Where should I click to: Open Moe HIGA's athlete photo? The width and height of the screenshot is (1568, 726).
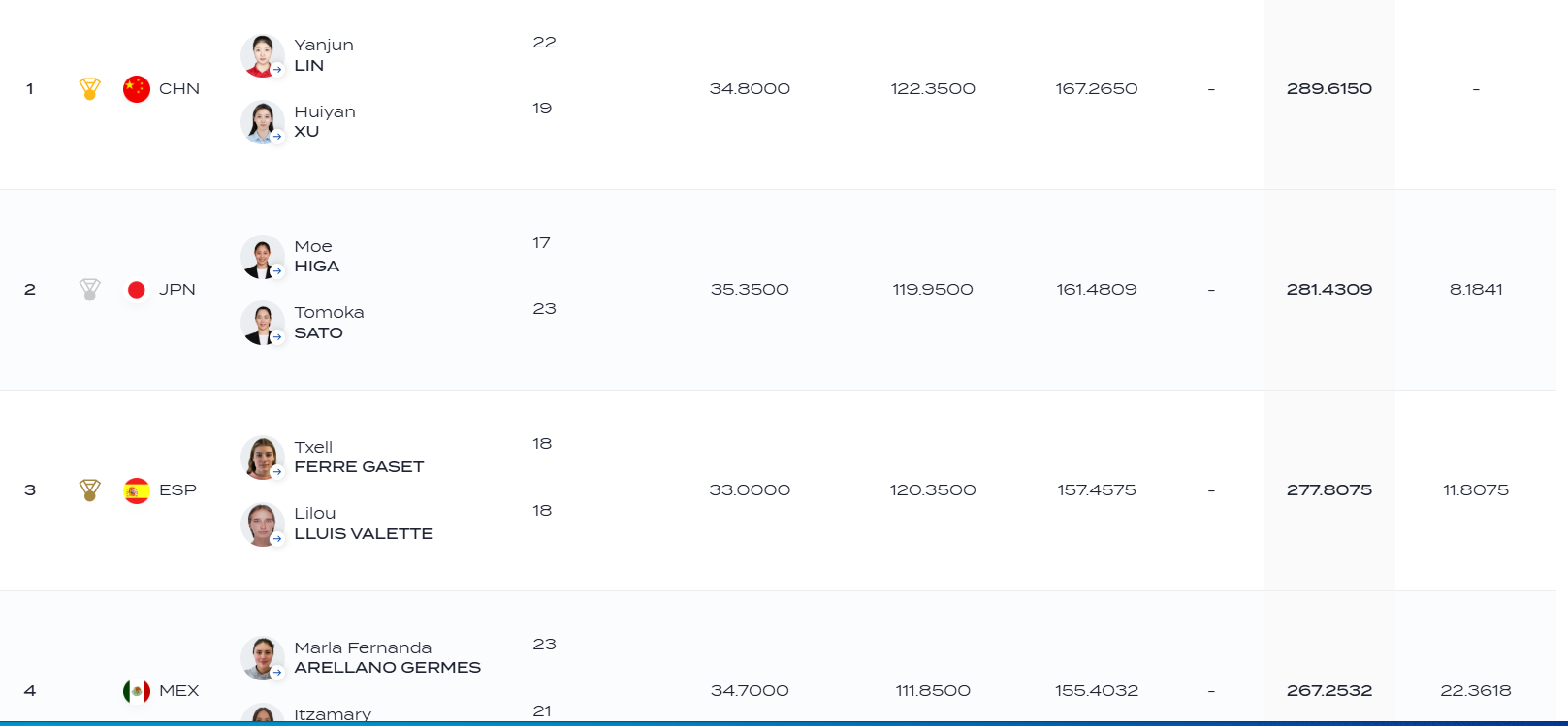(x=262, y=256)
